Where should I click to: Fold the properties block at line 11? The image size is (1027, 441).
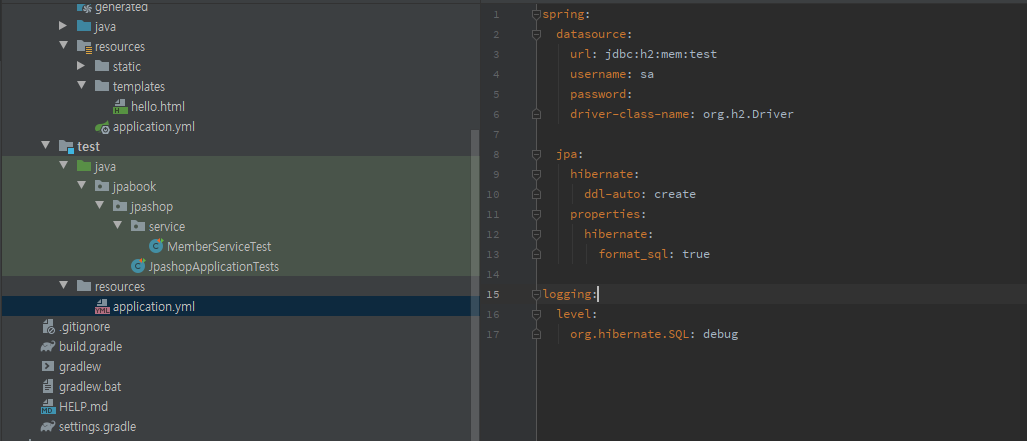(536, 214)
